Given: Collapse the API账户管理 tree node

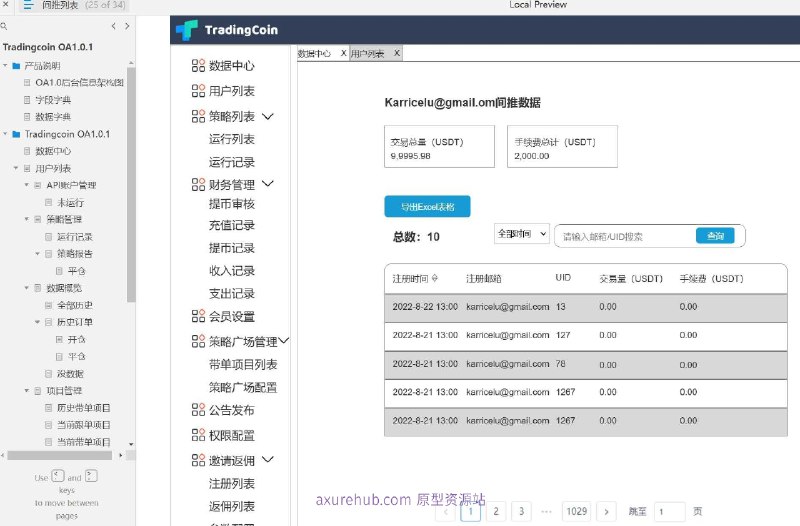Looking at the screenshot, I should coord(27,185).
